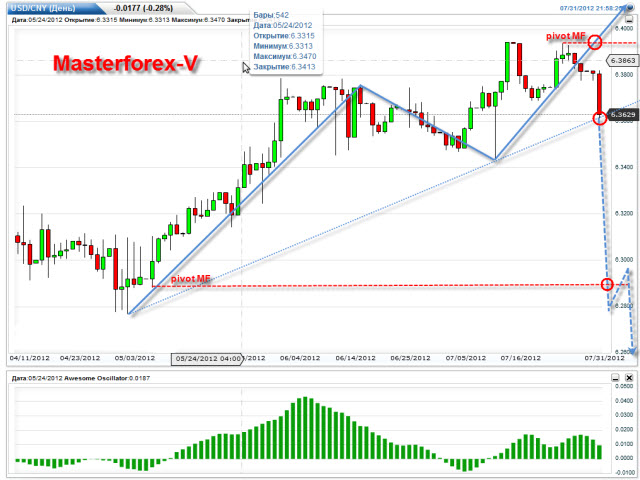Click the blue status ball icon

click(629, 8)
